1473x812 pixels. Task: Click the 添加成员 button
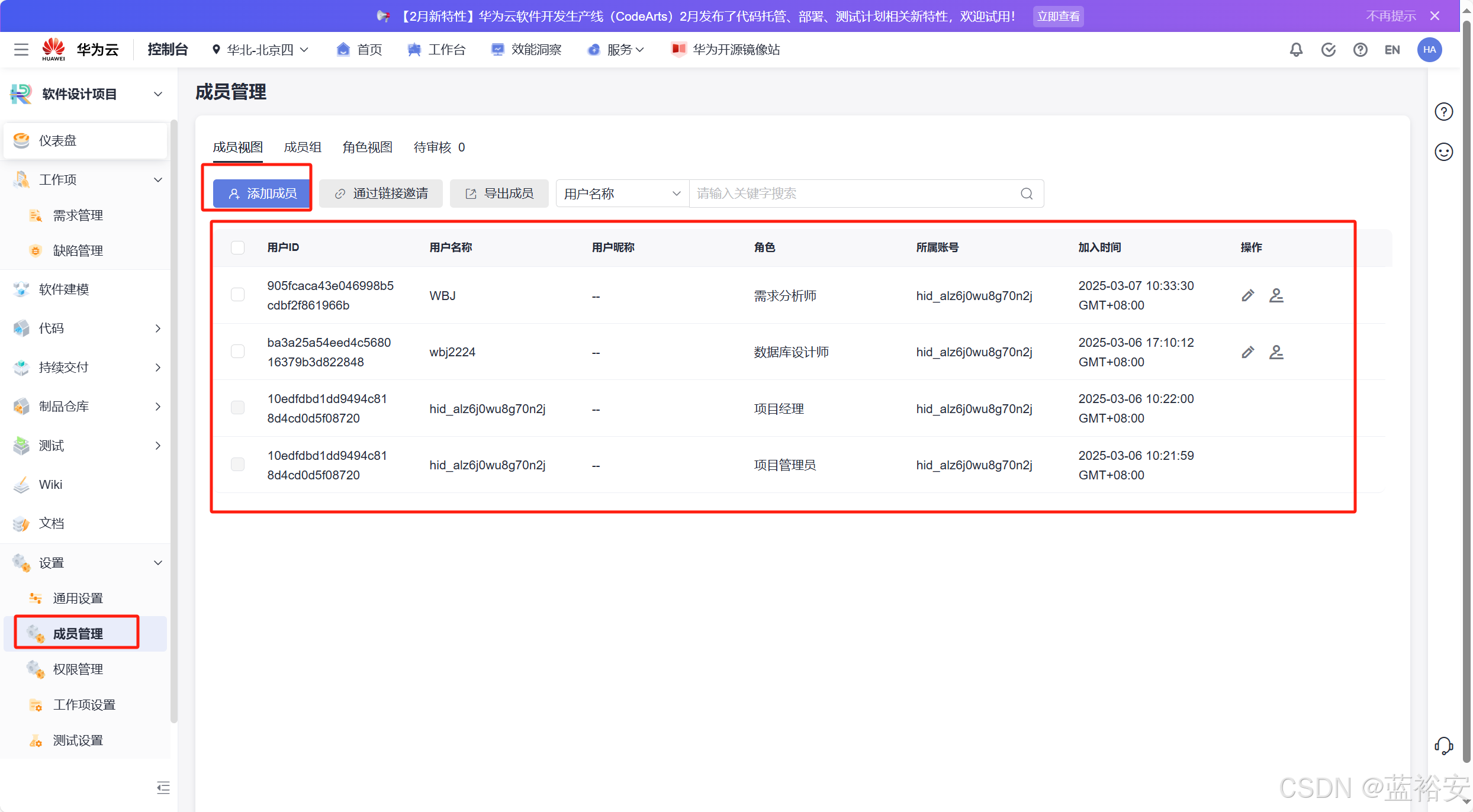(x=262, y=194)
